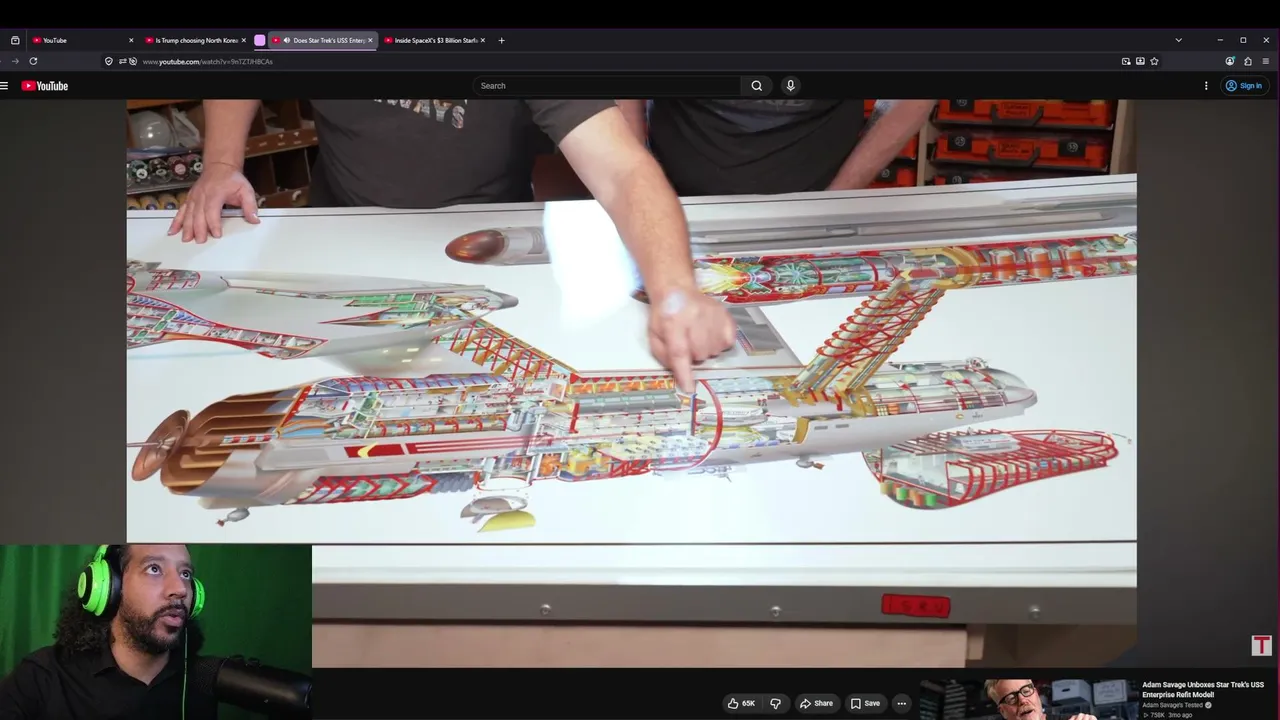
Task: Open the Adam Savage Unboxes recommended video thumbnail
Action: 1028,699
